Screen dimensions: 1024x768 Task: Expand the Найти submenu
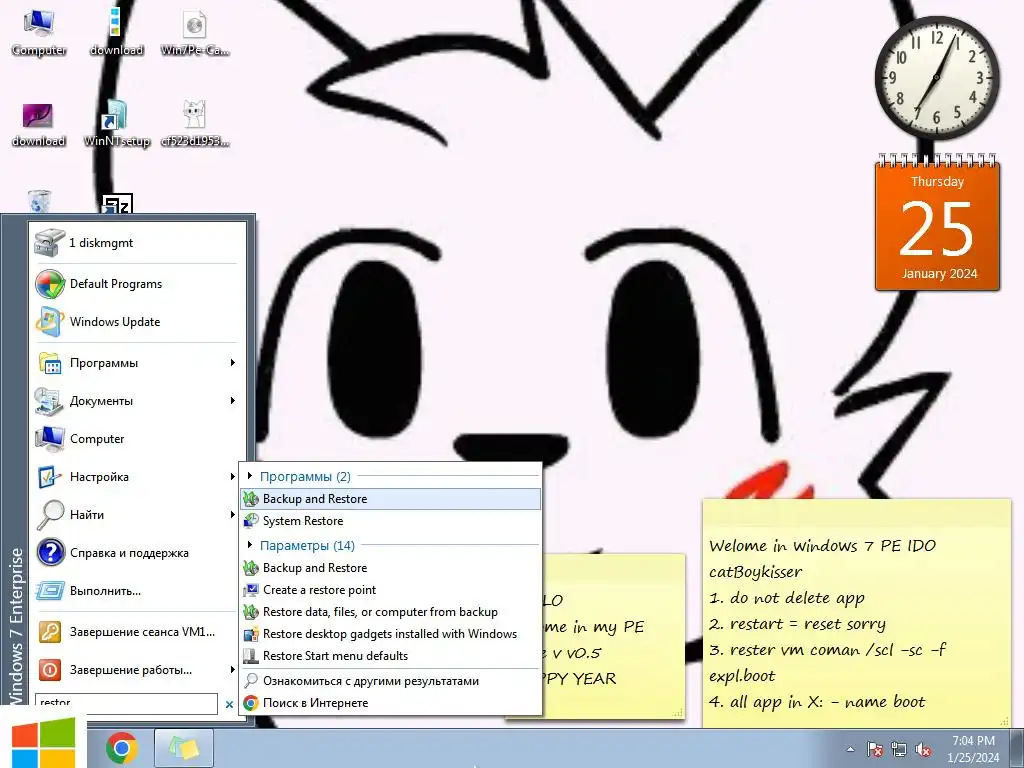pos(136,515)
